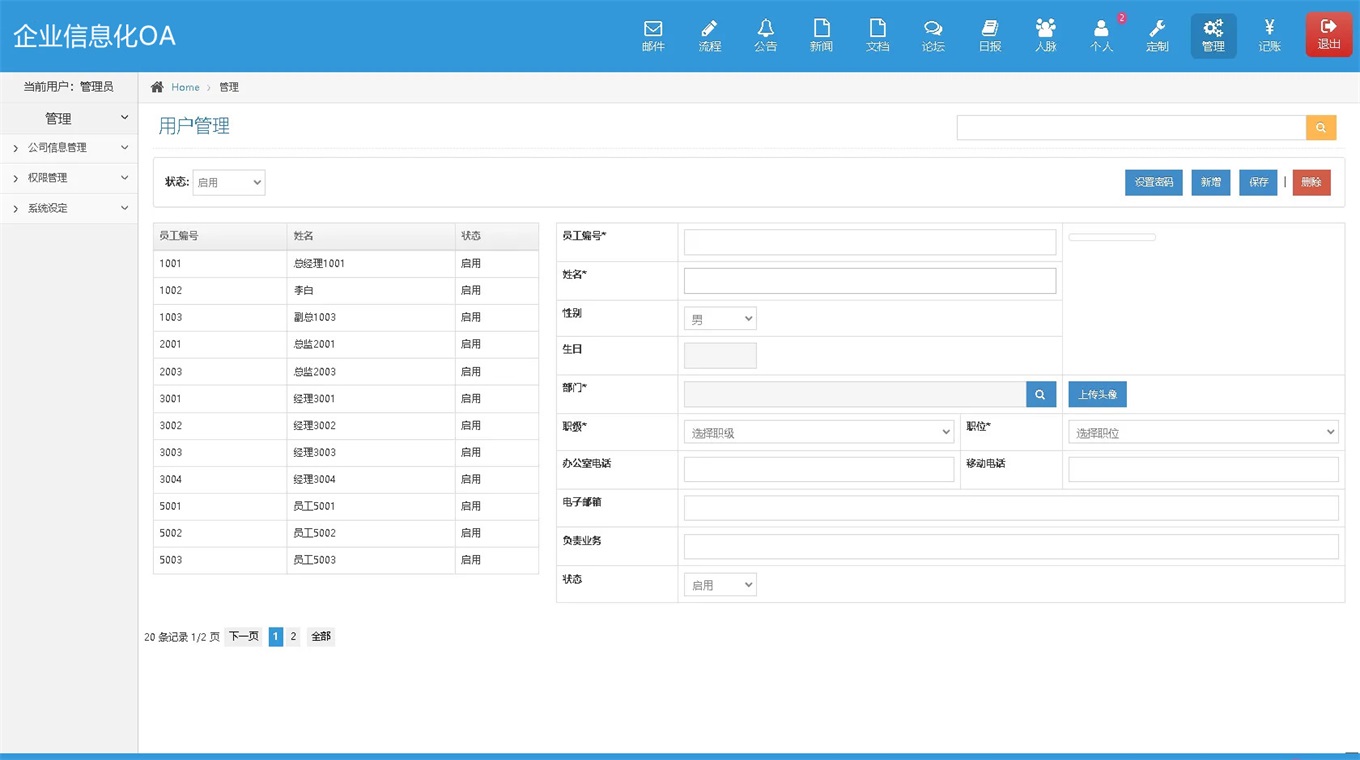This screenshot has height=760, width=1360.
Task: Click the 上传头像 button
Action: click(1097, 394)
